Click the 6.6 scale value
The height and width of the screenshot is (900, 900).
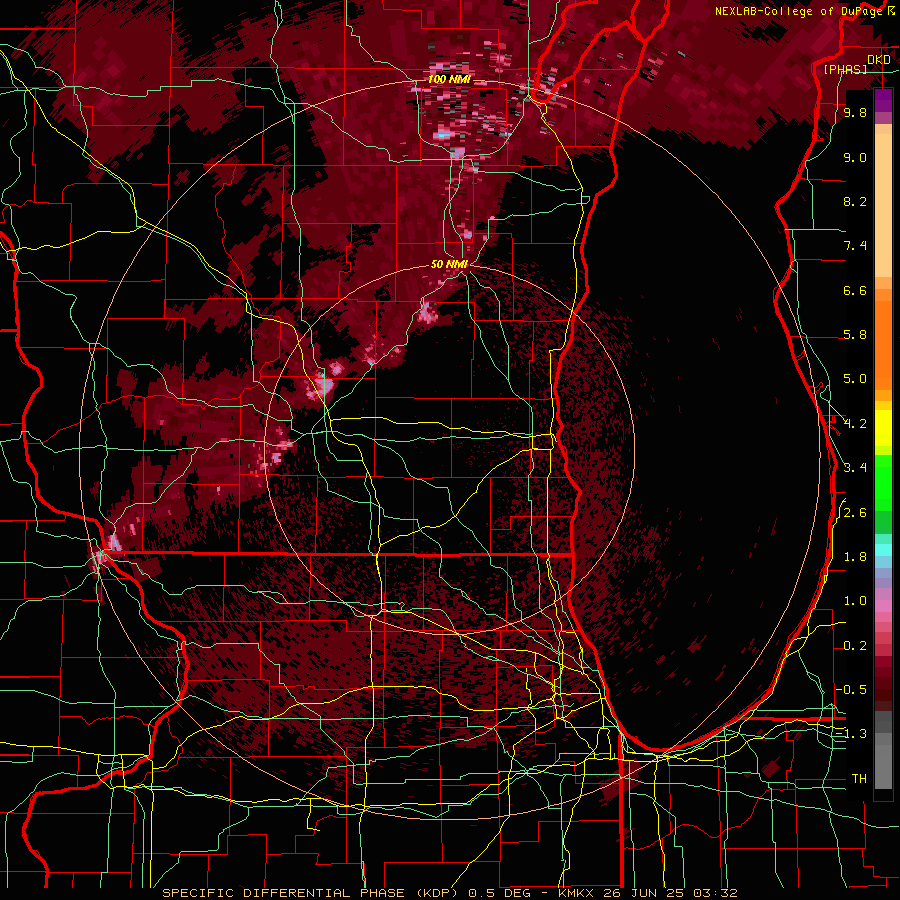(855, 290)
